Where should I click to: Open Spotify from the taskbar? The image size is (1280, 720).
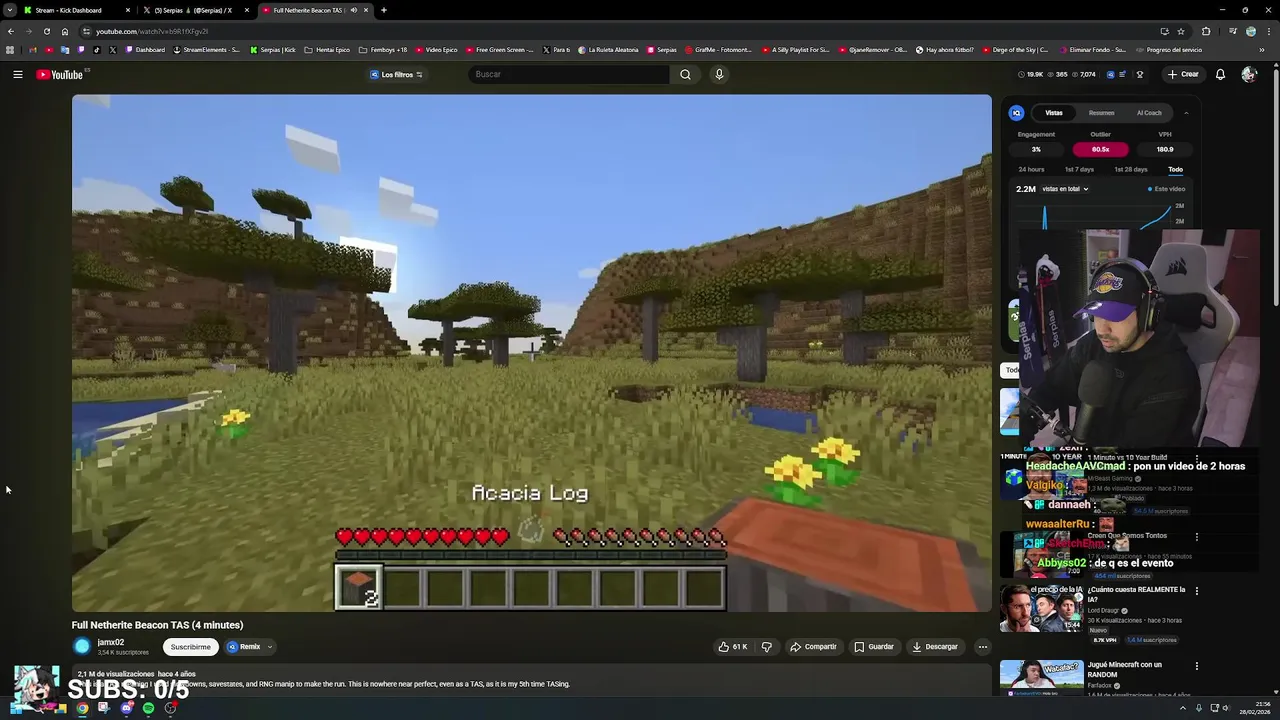coord(148,708)
